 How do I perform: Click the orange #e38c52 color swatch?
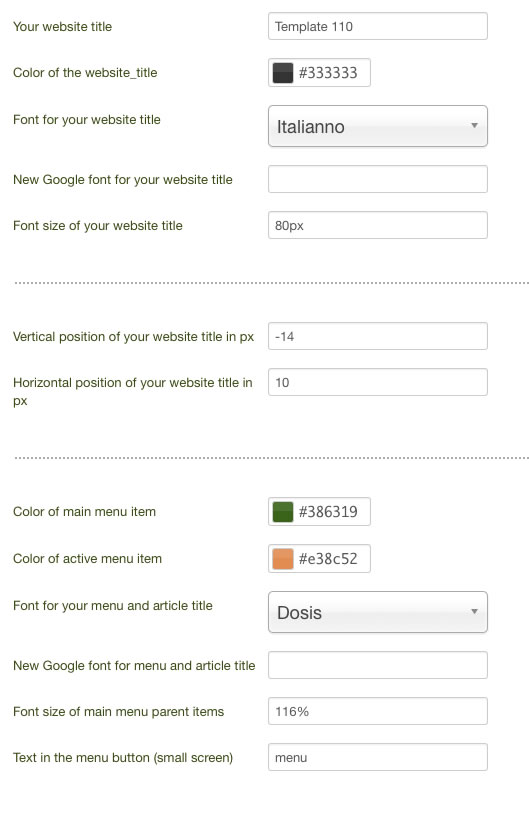(x=282, y=558)
